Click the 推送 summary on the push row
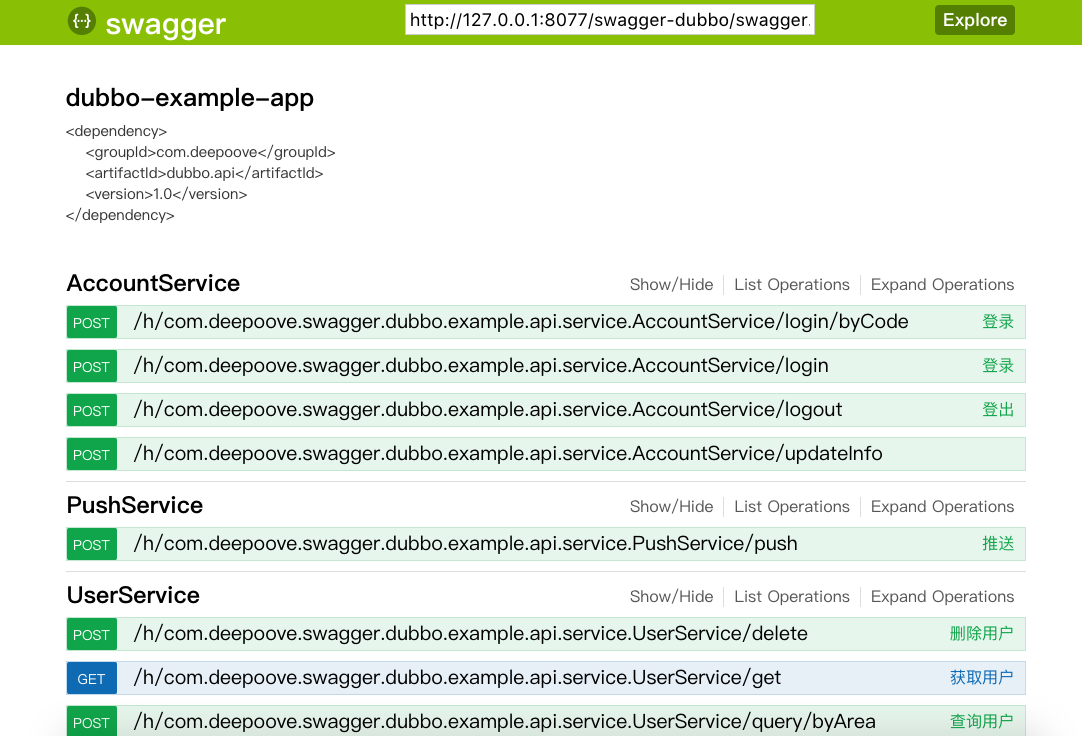 point(998,544)
